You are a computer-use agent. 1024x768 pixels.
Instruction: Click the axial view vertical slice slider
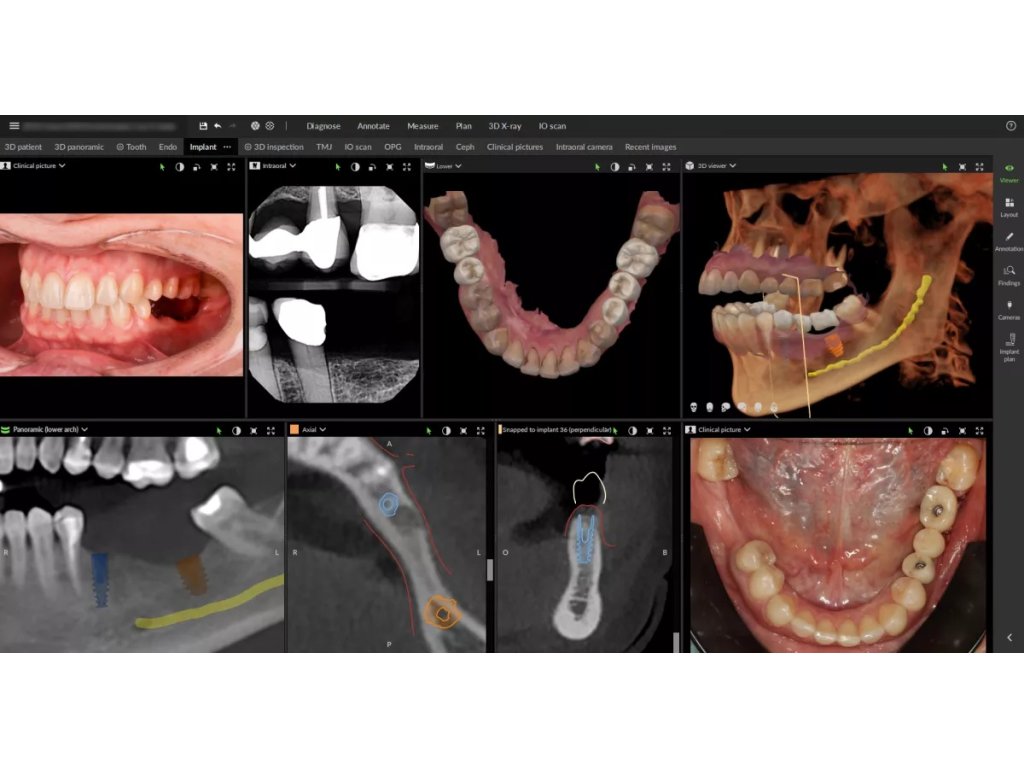pos(489,568)
